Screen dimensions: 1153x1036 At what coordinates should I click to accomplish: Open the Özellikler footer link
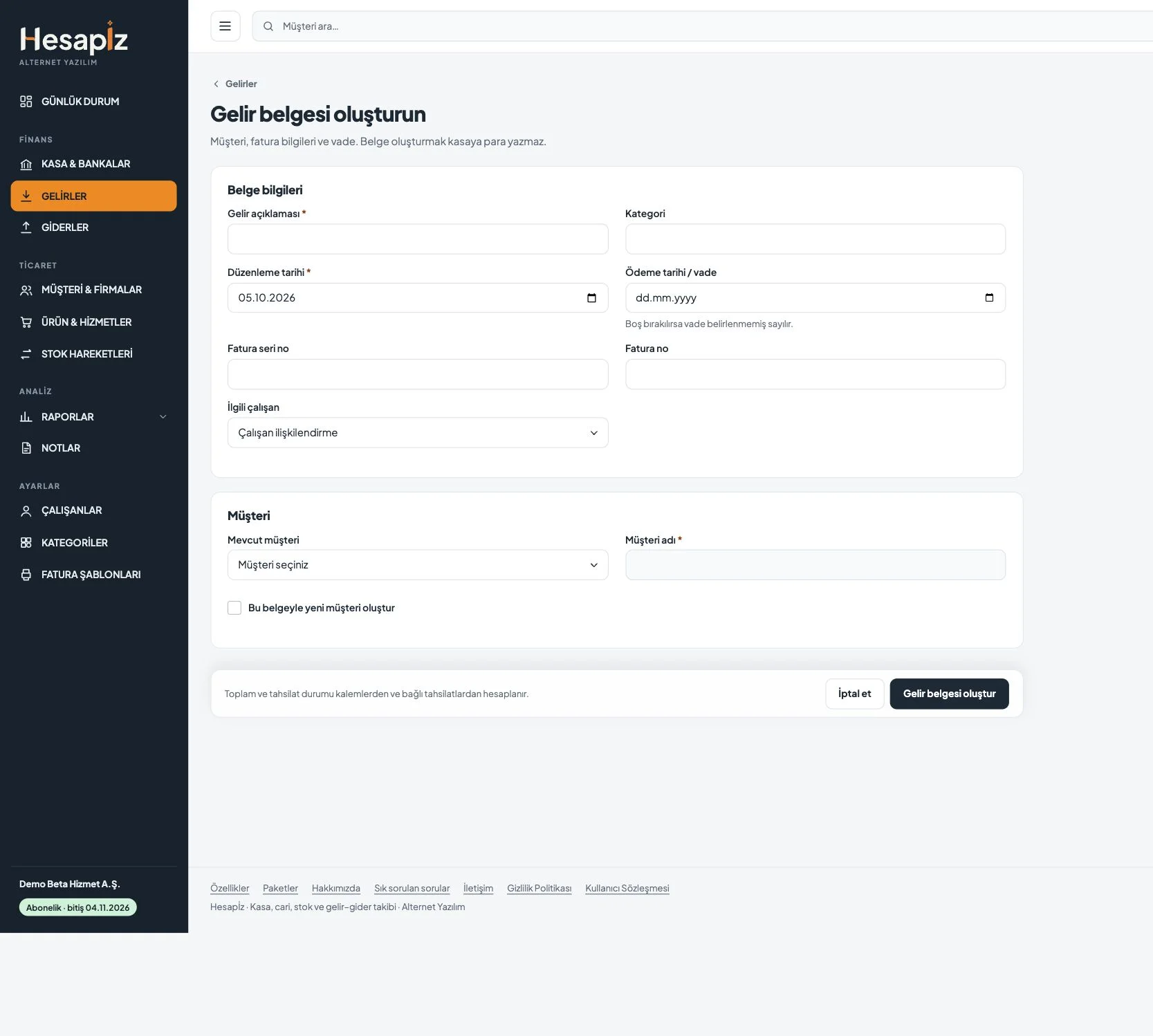230,889
